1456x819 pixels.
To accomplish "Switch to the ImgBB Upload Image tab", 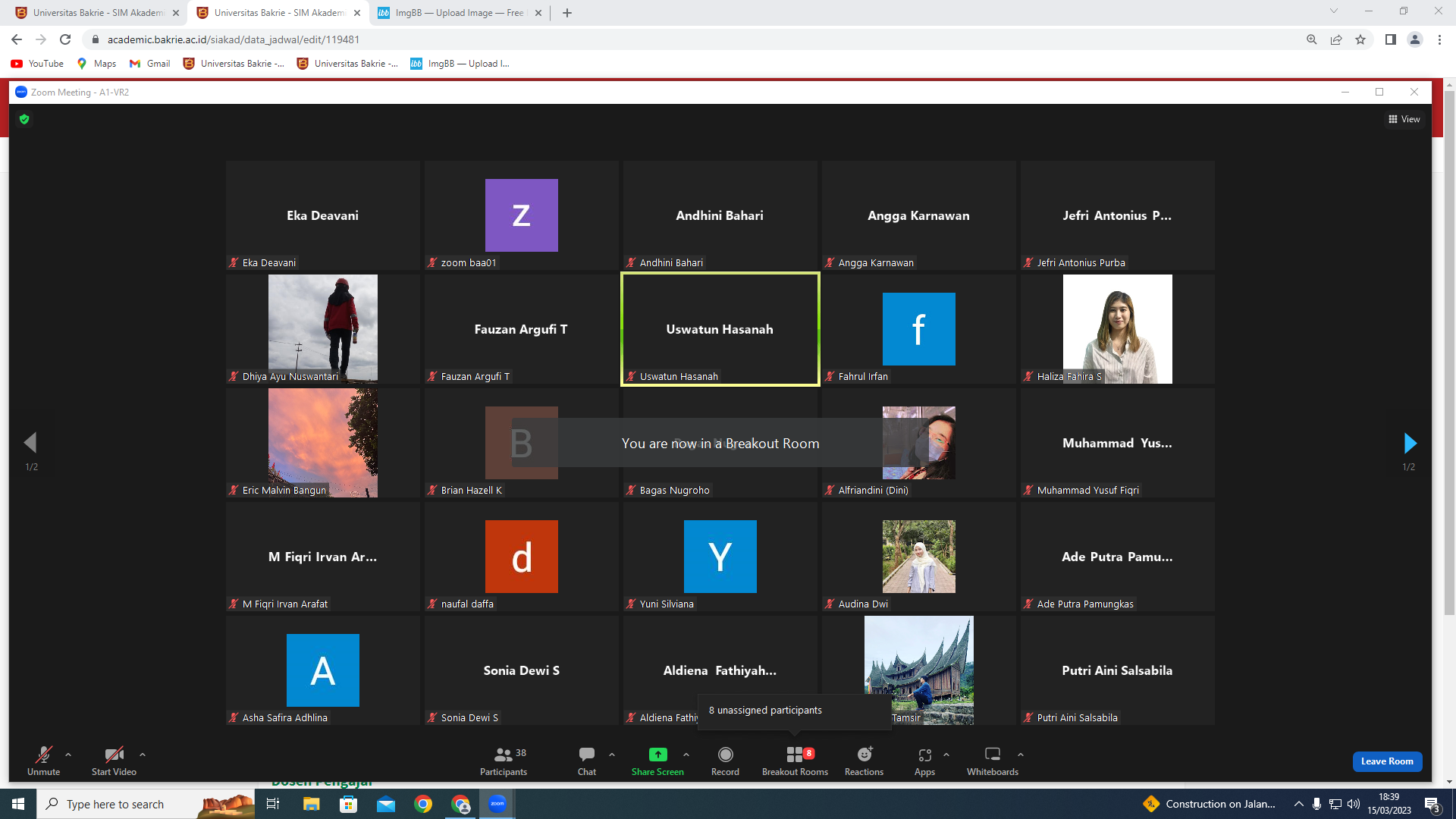I will [x=459, y=13].
